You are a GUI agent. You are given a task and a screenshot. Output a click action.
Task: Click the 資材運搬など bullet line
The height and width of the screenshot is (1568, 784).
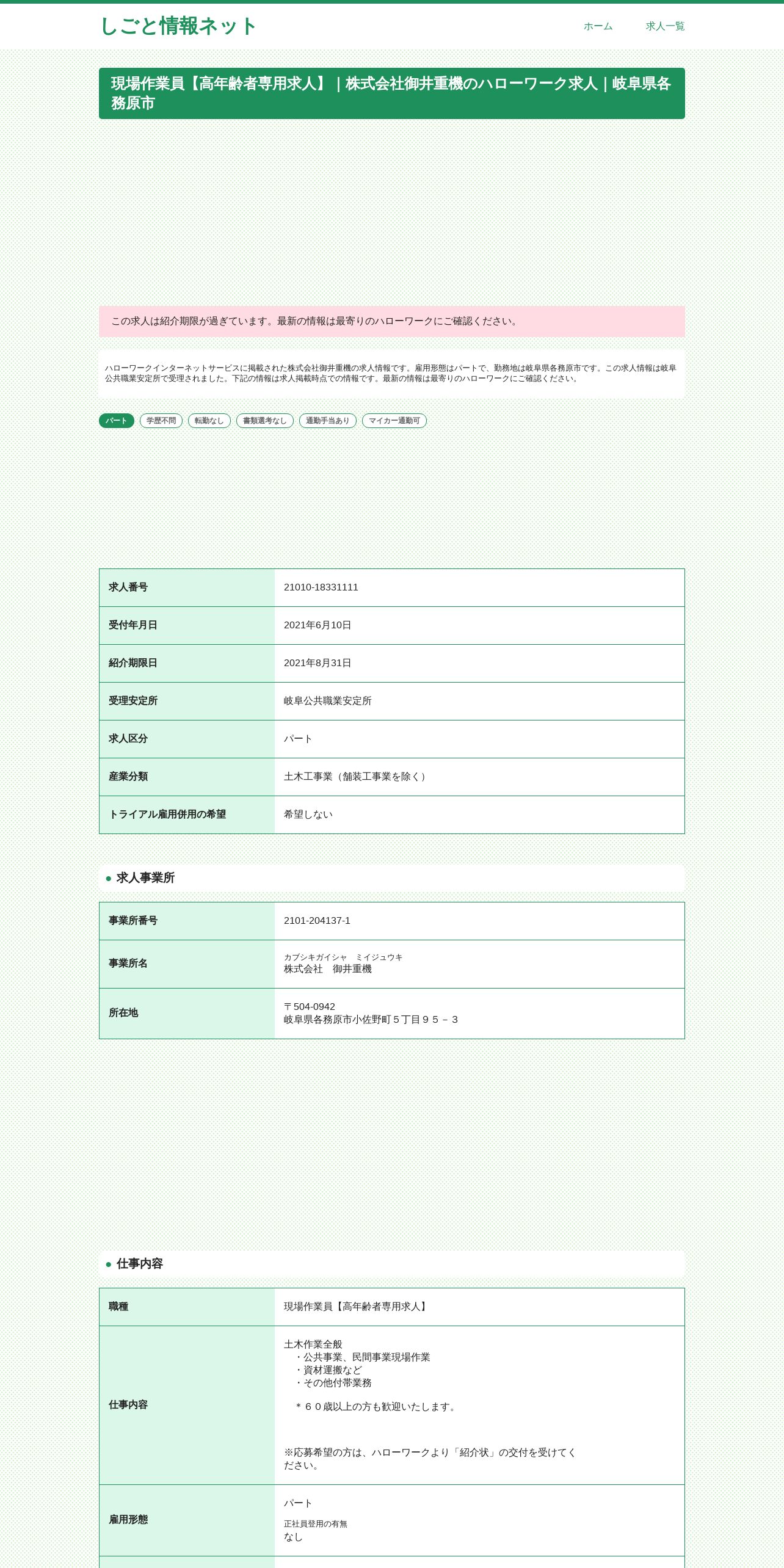click(328, 1370)
